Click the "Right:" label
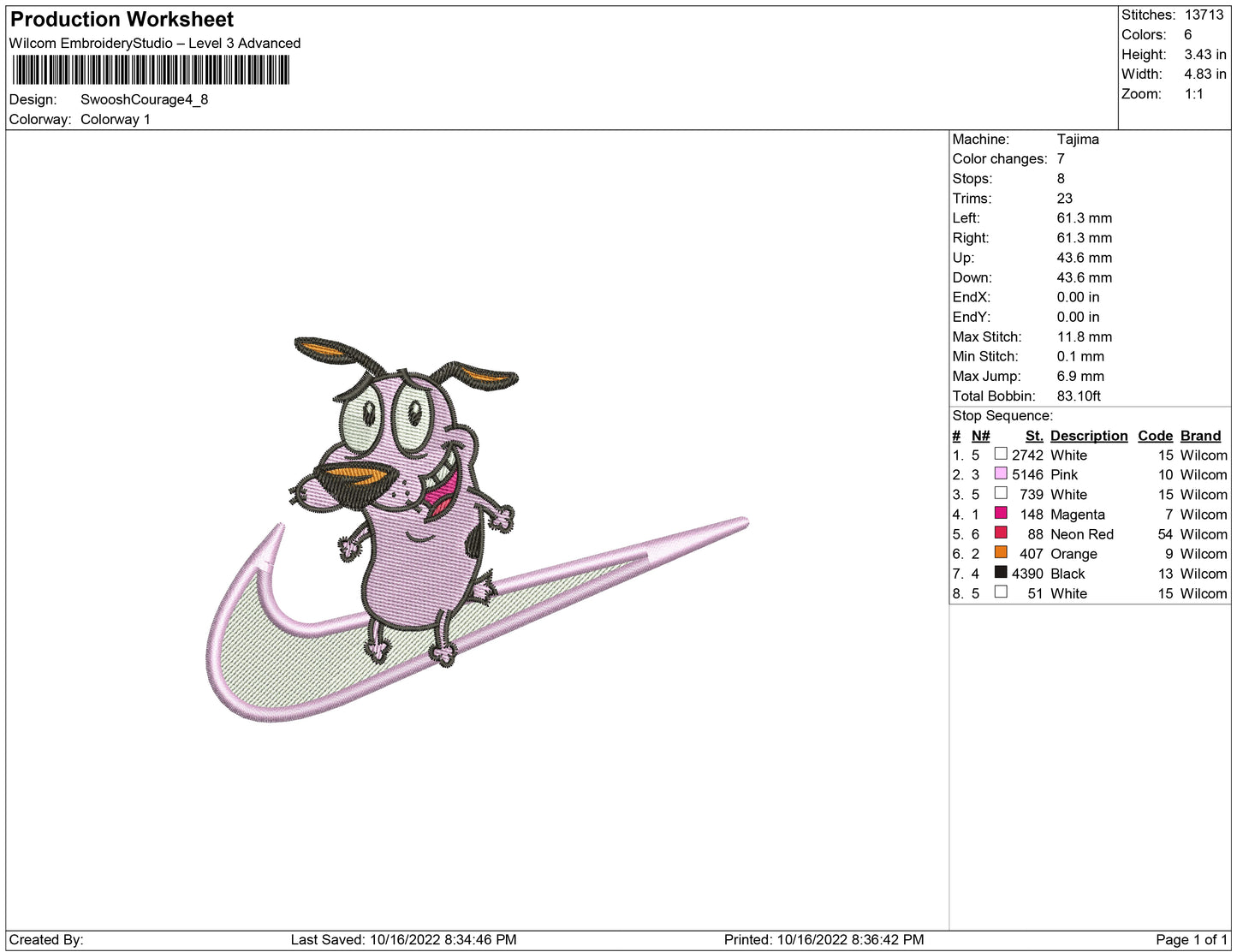The image size is (1237, 952). pyautogui.click(x=971, y=237)
